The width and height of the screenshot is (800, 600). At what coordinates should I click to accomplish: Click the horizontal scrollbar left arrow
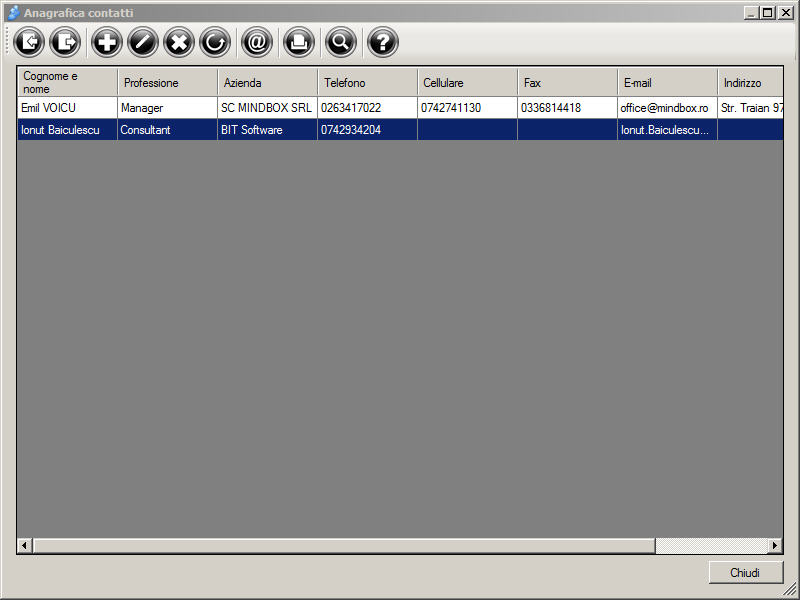(x=24, y=545)
